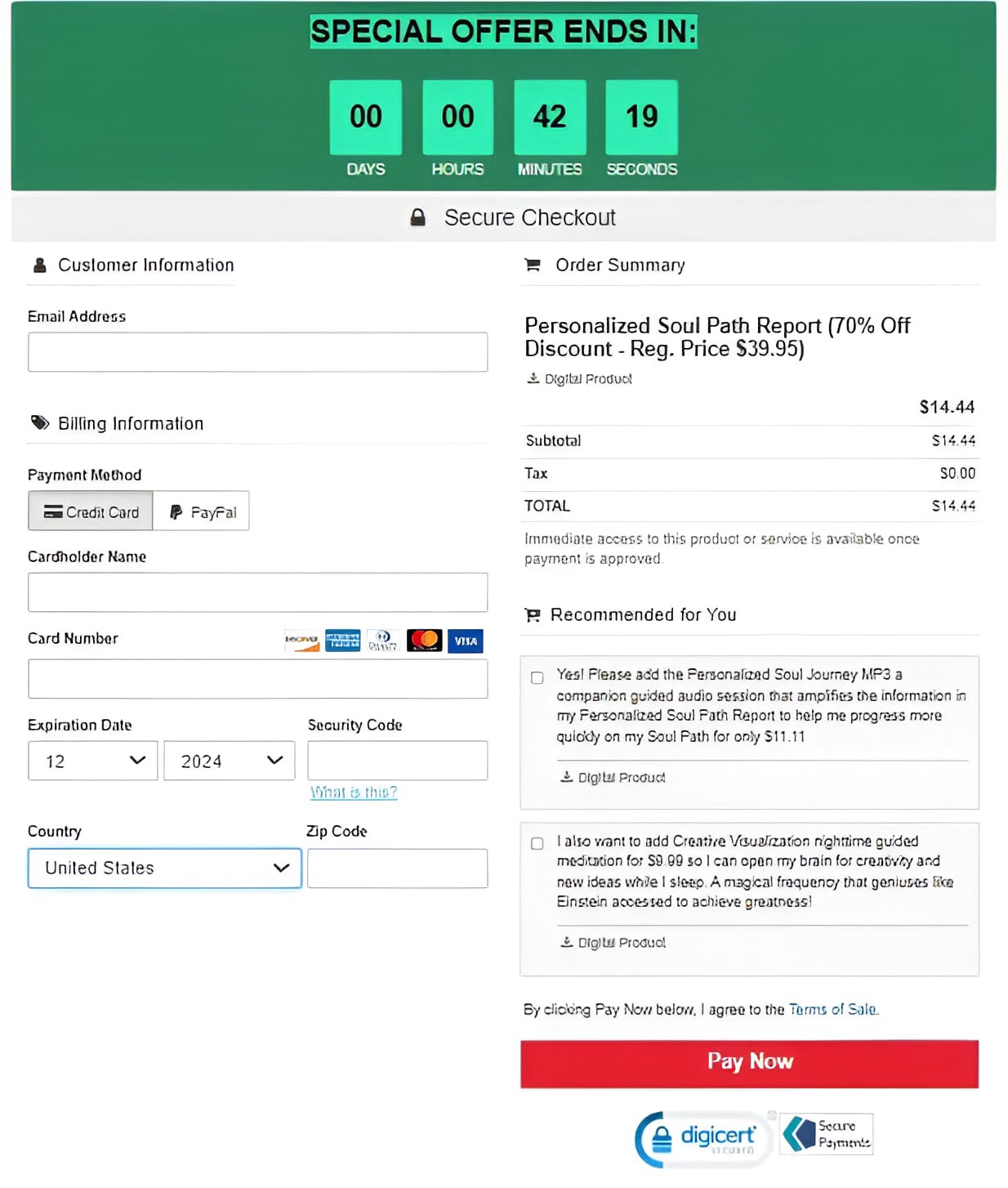Select the Credit Card payment tab
Image resolution: width=1008 pixels, height=1188 pixels.
coord(91,511)
